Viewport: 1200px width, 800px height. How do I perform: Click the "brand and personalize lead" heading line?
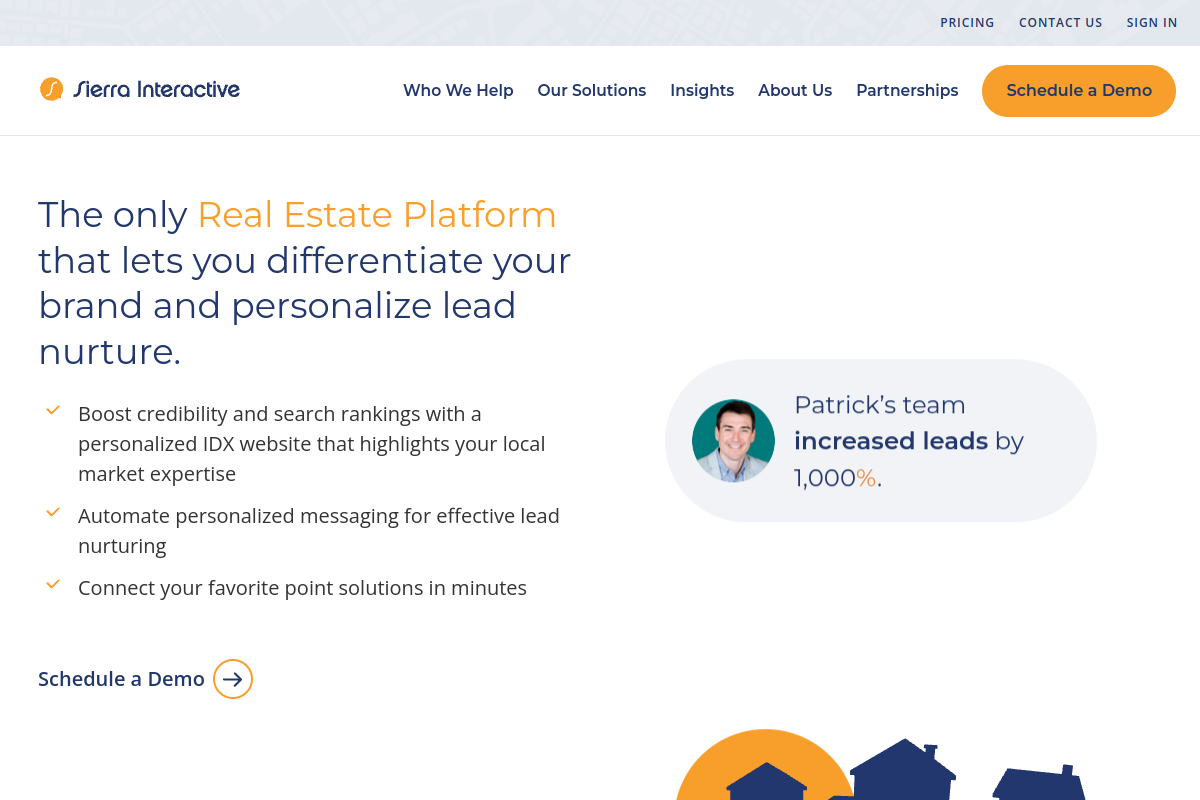[x=277, y=305]
